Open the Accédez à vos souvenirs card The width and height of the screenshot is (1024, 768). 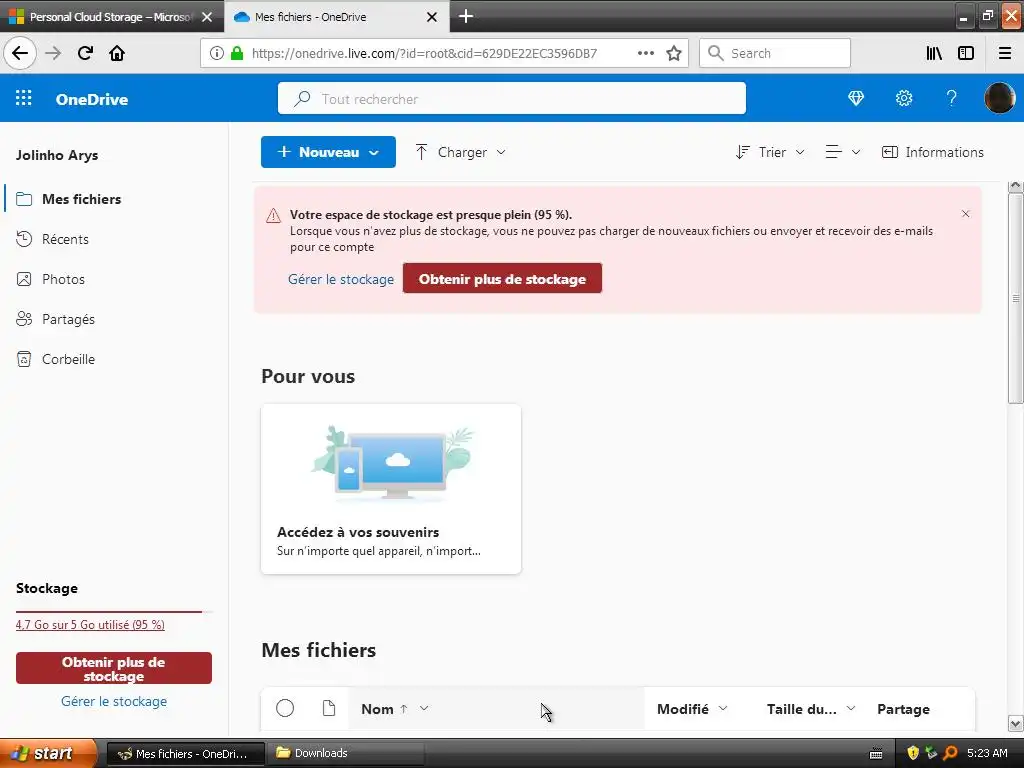tap(391, 489)
